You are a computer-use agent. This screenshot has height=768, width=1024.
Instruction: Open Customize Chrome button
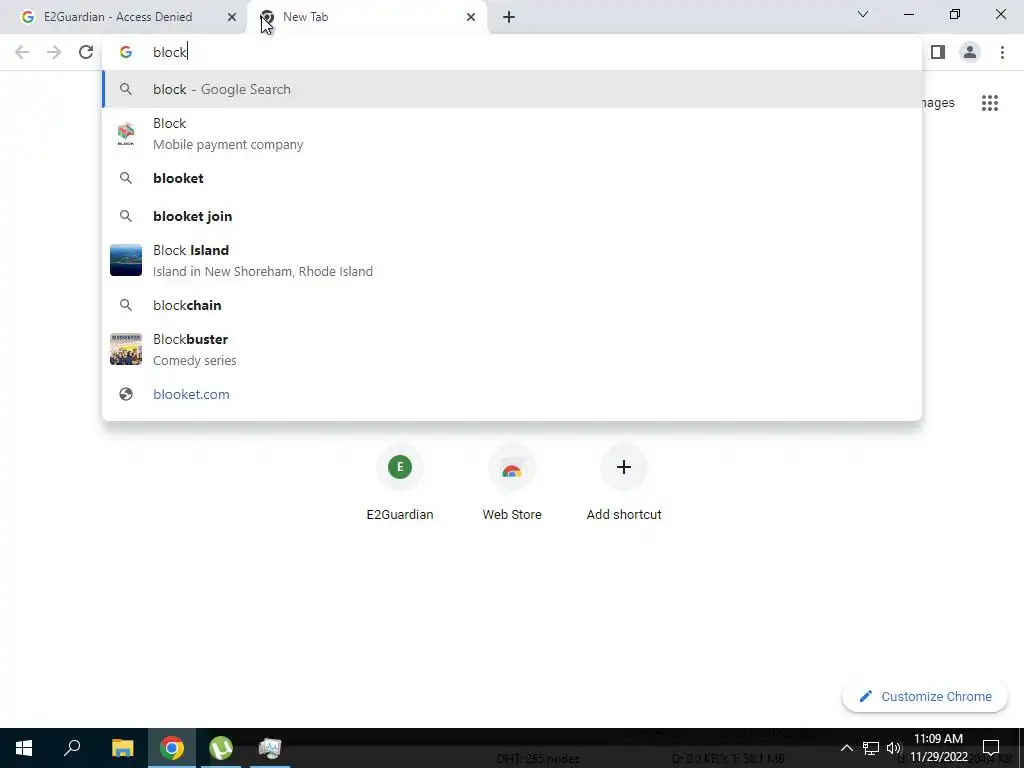point(925,696)
